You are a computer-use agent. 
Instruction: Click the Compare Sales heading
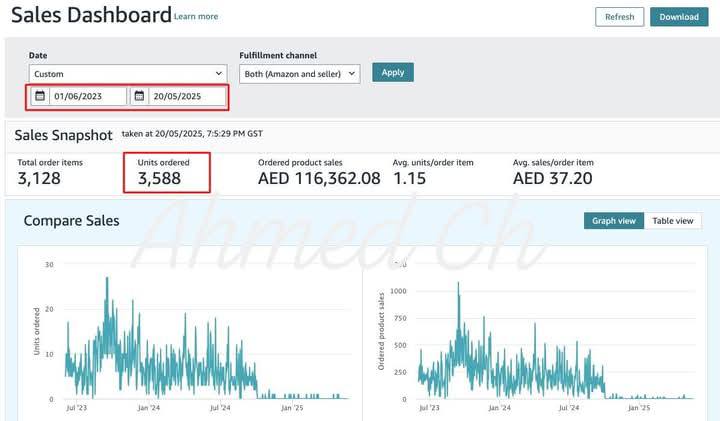71,220
